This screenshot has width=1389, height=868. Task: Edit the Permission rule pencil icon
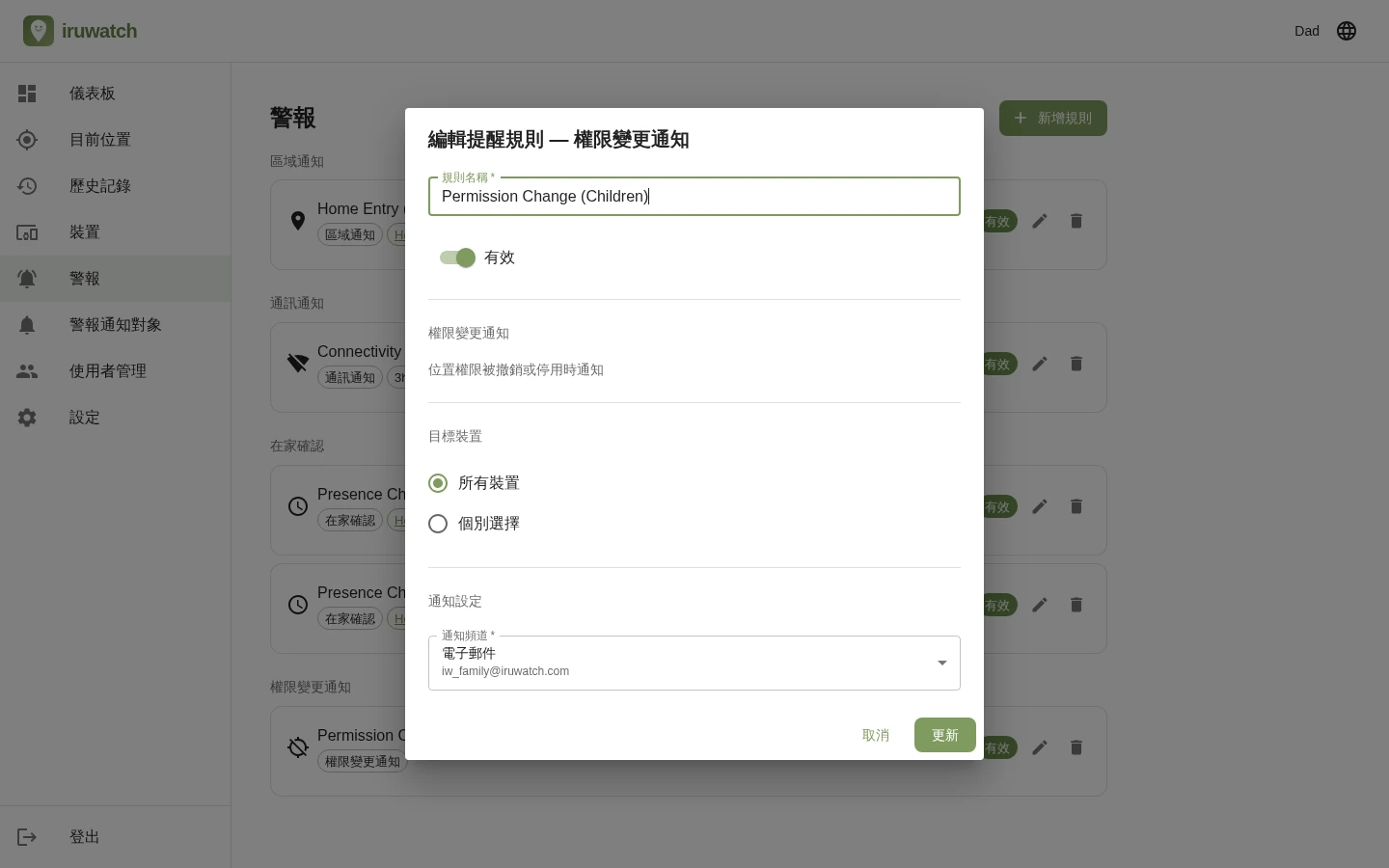[1040, 747]
